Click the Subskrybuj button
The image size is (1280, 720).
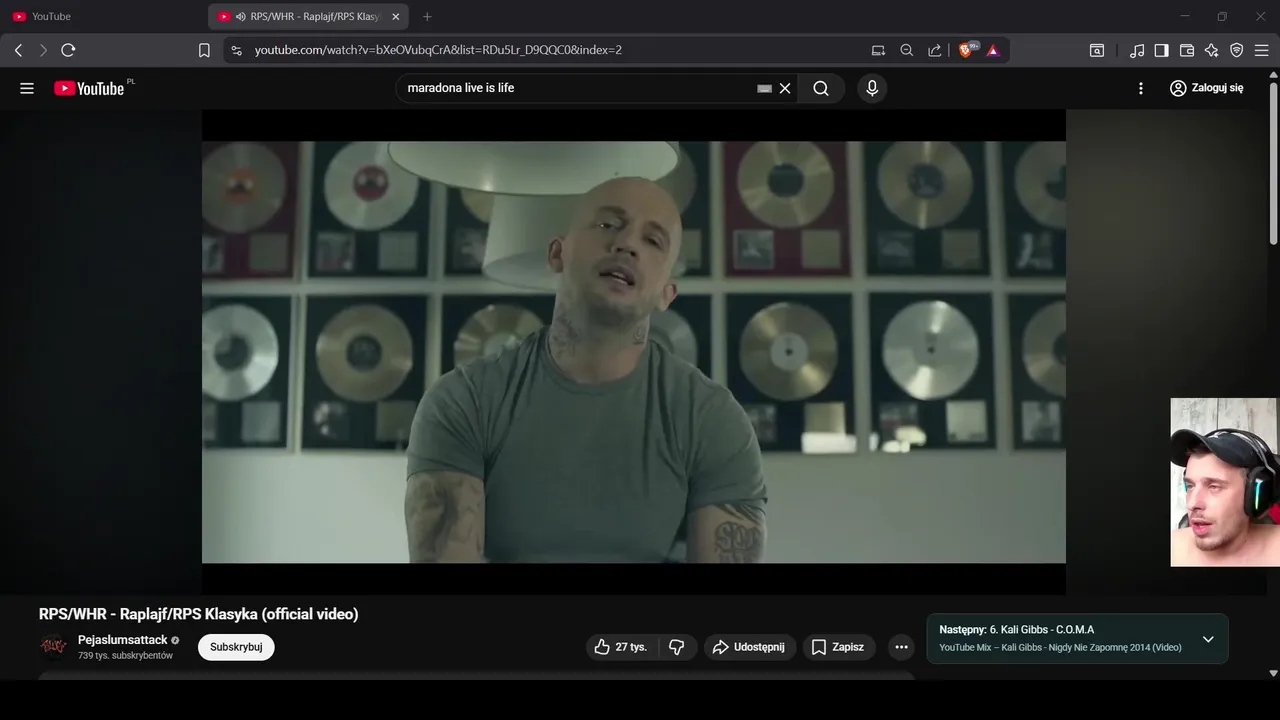pyautogui.click(x=236, y=647)
